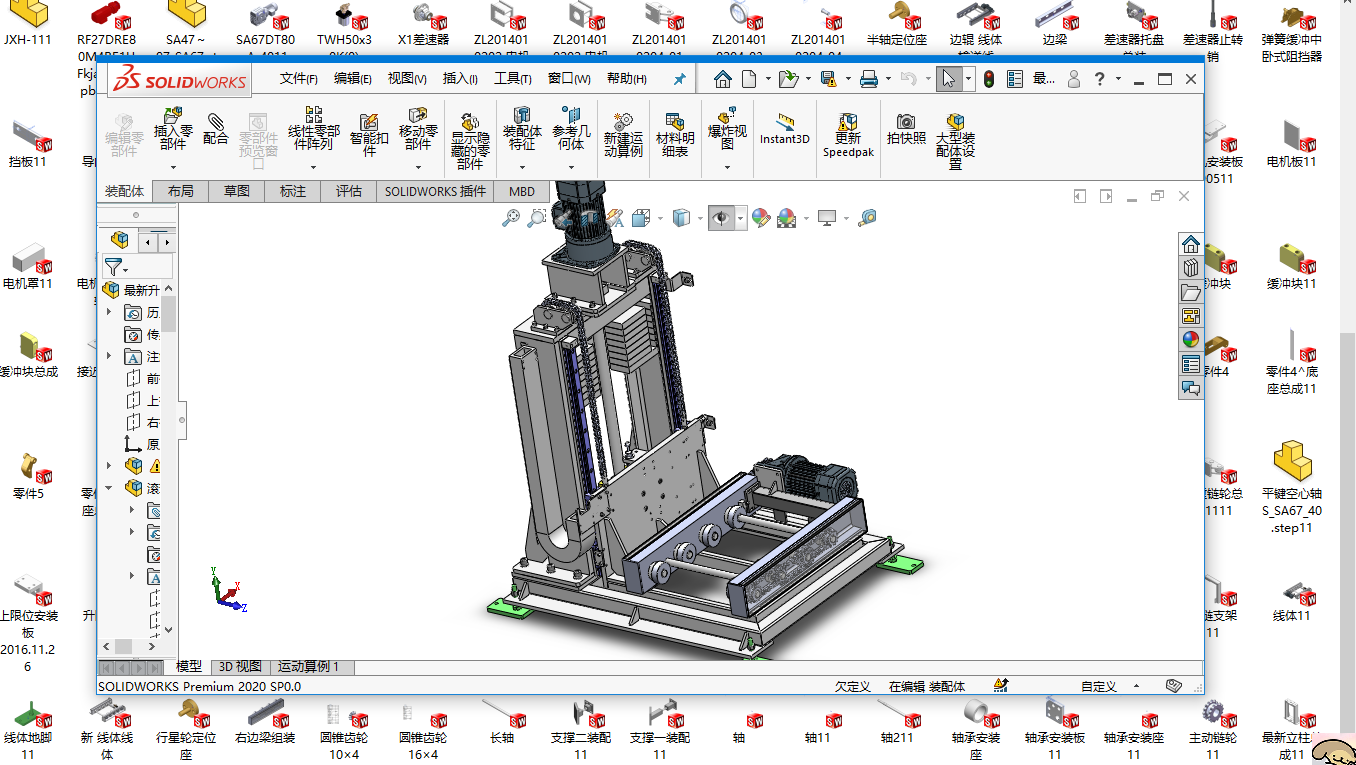Open the Exploded View (爆炸视图) dropdown arrow
Image resolution: width=1356 pixels, height=765 pixels.
727,167
